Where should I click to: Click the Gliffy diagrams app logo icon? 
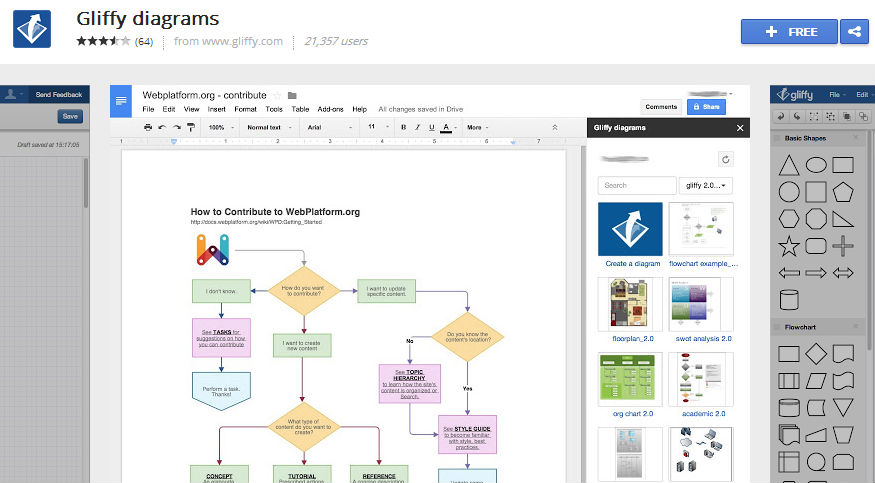point(32,29)
